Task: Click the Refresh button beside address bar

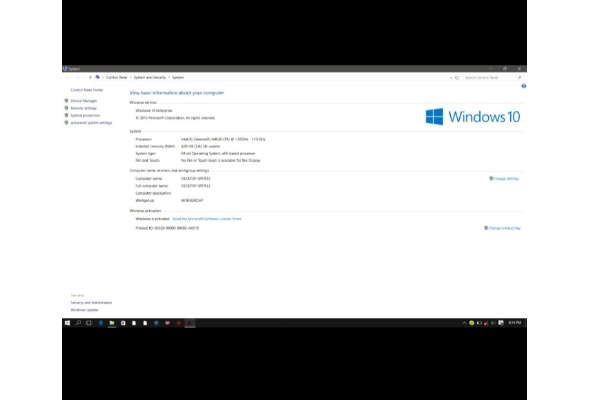Action: [x=457, y=77]
